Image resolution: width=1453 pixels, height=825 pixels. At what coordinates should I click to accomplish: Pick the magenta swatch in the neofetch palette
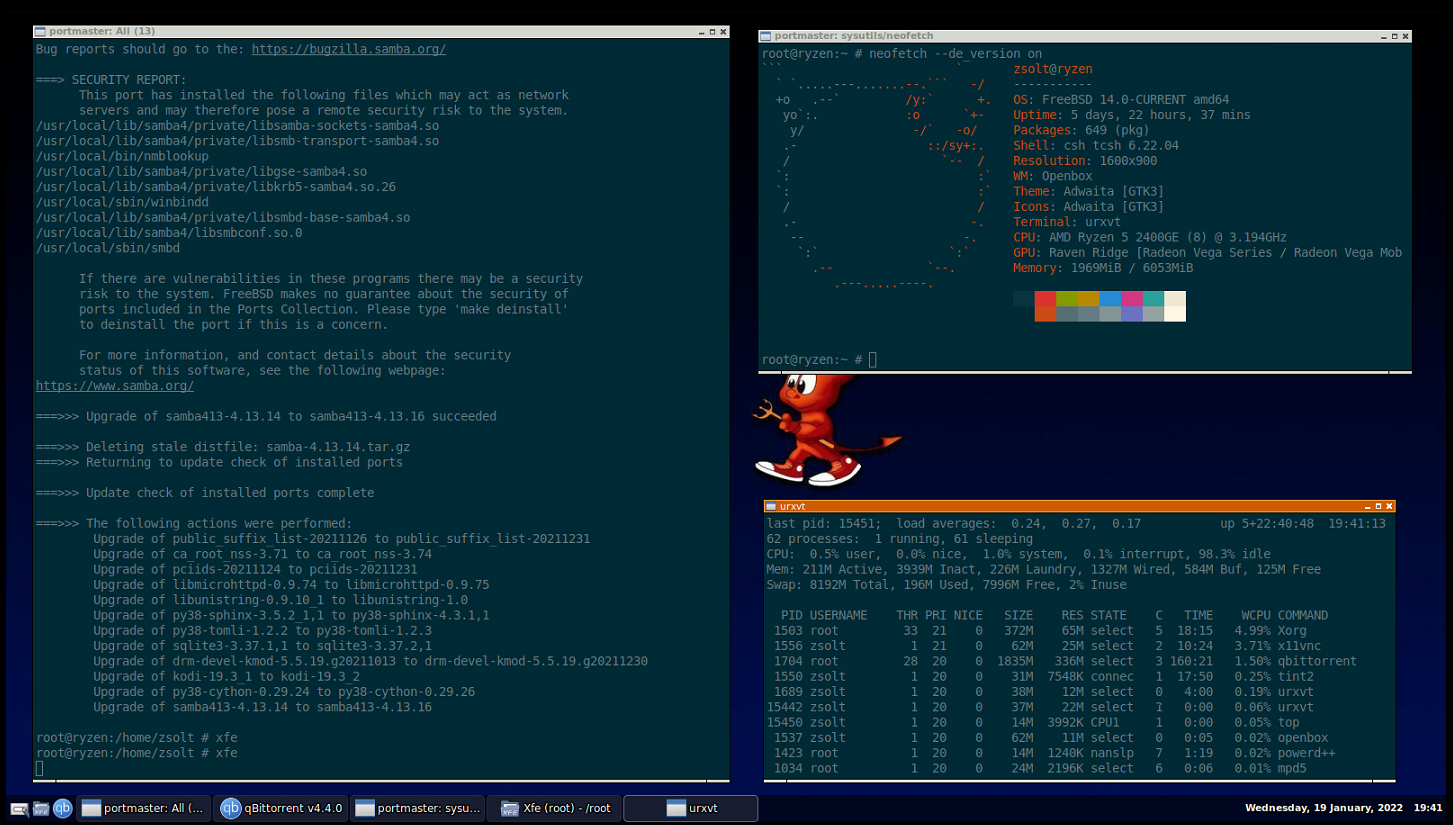1132,299
